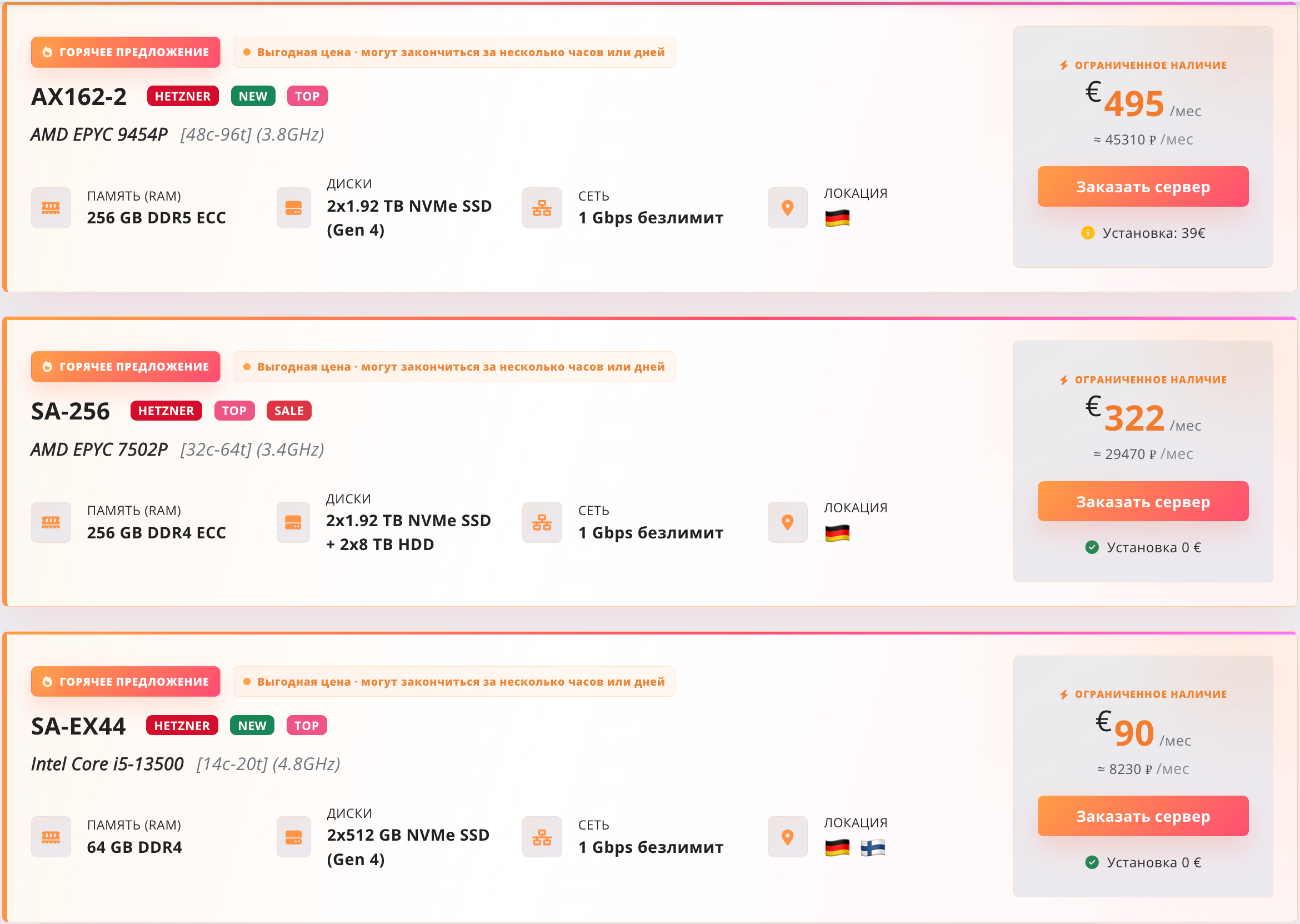Screen dimensions: 1300x924
Task: Click the disk storage icon for SA-256
Action: click(x=293, y=522)
